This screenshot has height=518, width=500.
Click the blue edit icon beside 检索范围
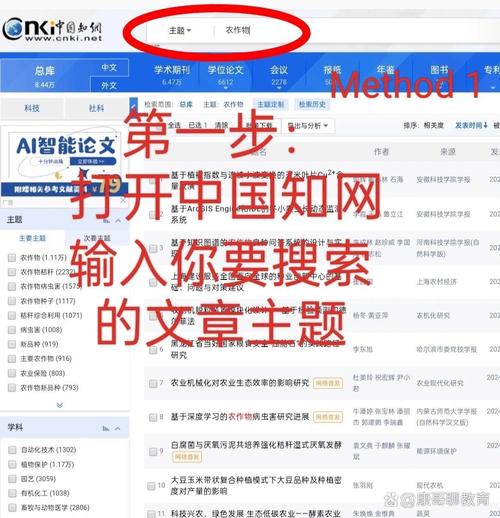(x=134, y=105)
